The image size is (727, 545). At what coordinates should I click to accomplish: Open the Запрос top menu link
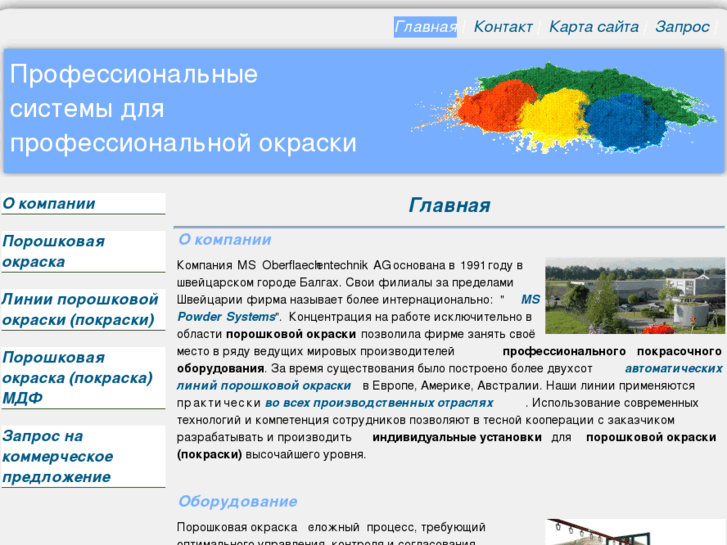point(682,27)
